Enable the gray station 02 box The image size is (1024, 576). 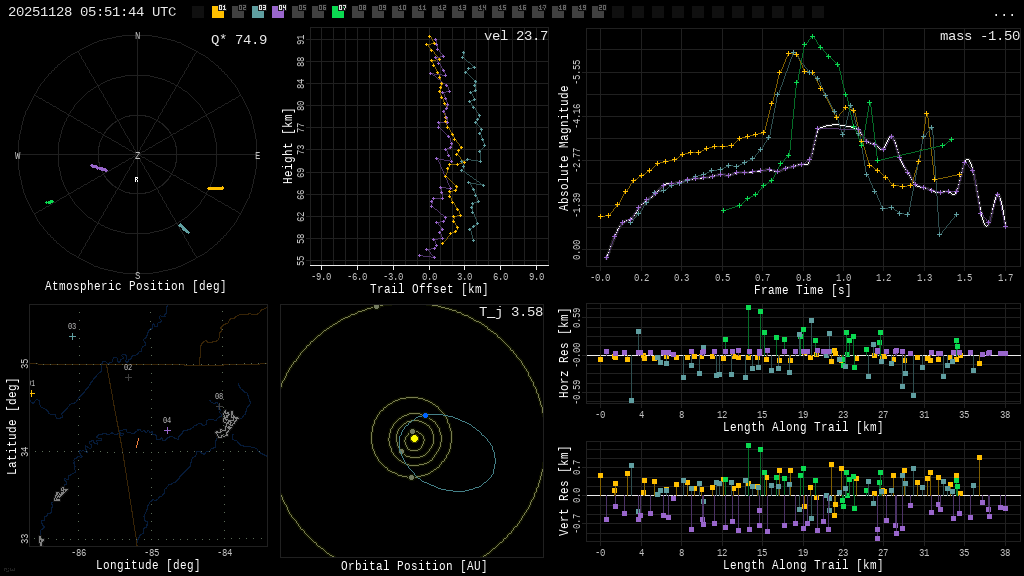point(238,12)
